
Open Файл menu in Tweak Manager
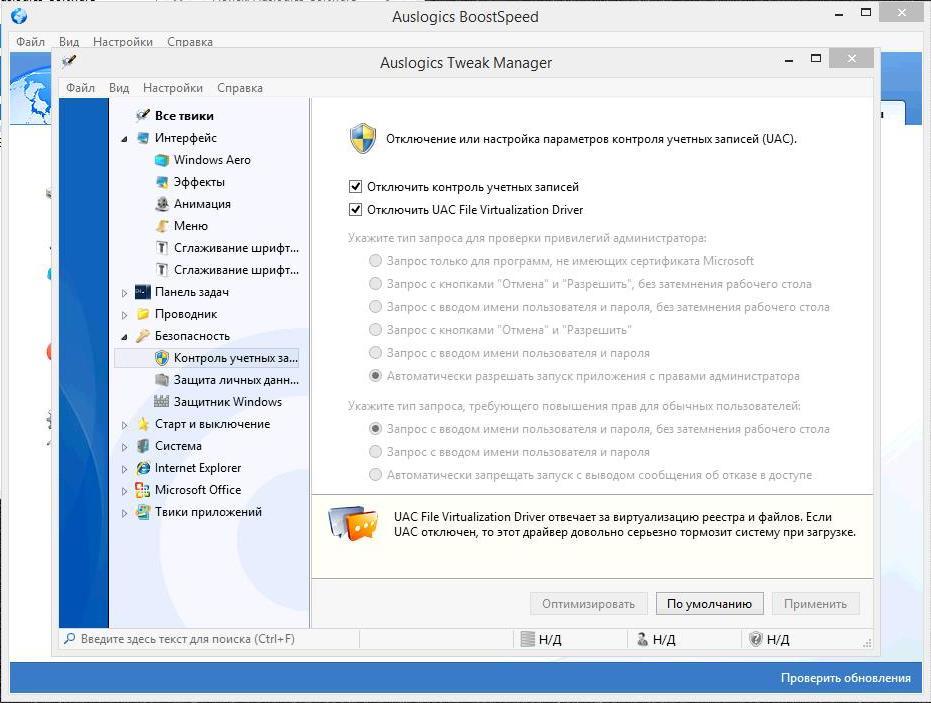click(80, 88)
